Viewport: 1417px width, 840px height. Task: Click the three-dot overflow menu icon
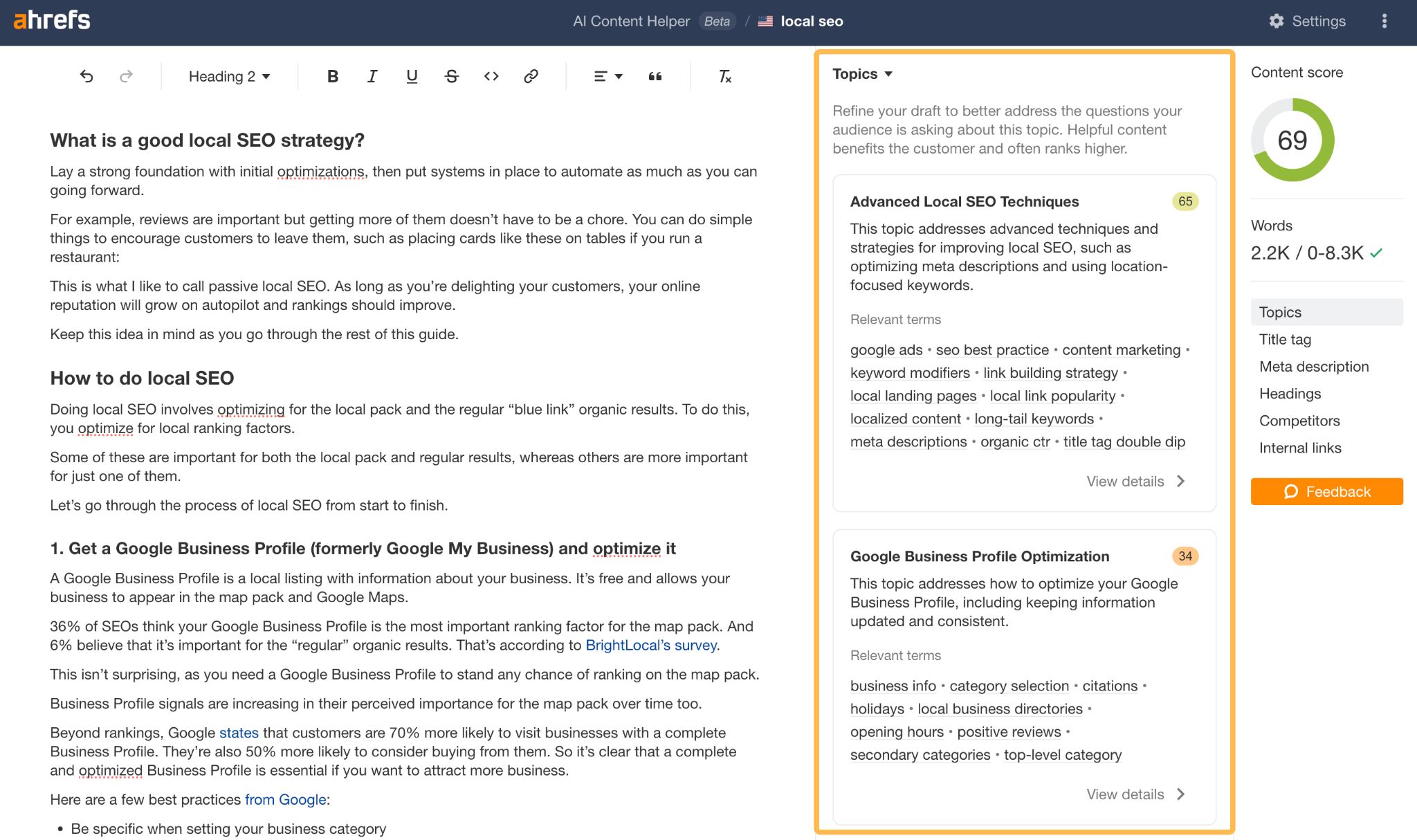(x=1383, y=20)
